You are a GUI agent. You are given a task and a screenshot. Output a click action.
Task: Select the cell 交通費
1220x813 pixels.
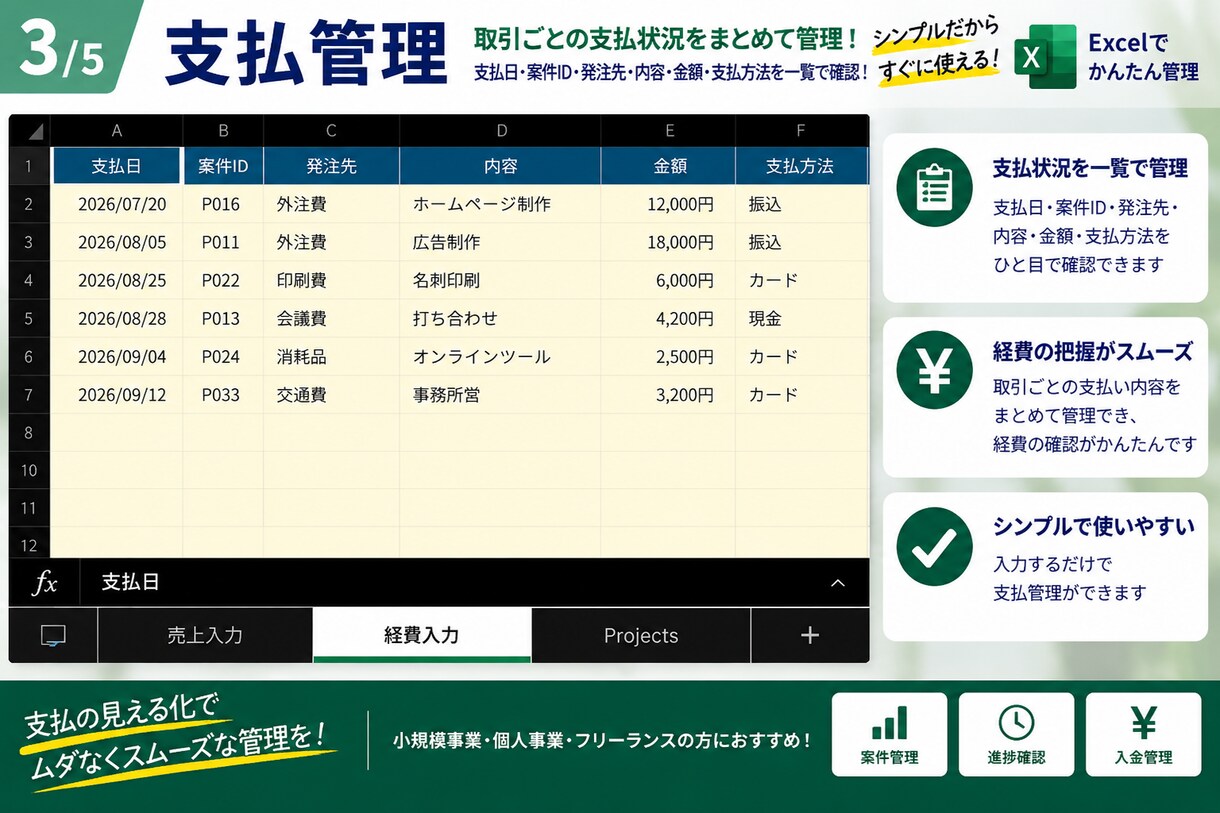(331, 394)
